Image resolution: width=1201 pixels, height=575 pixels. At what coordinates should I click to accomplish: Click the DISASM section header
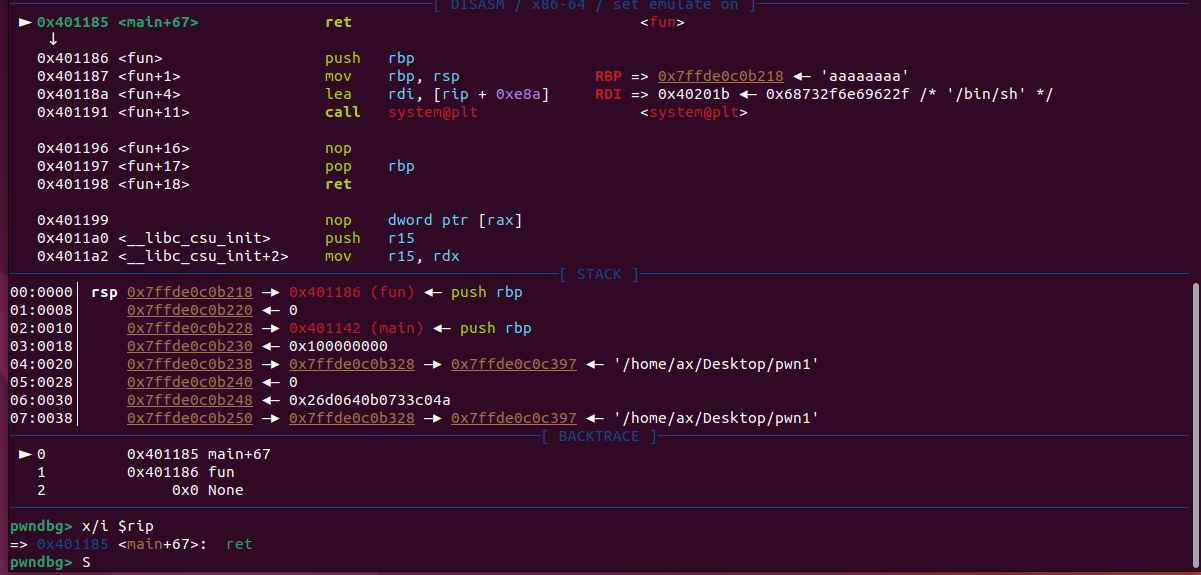tap(594, 5)
